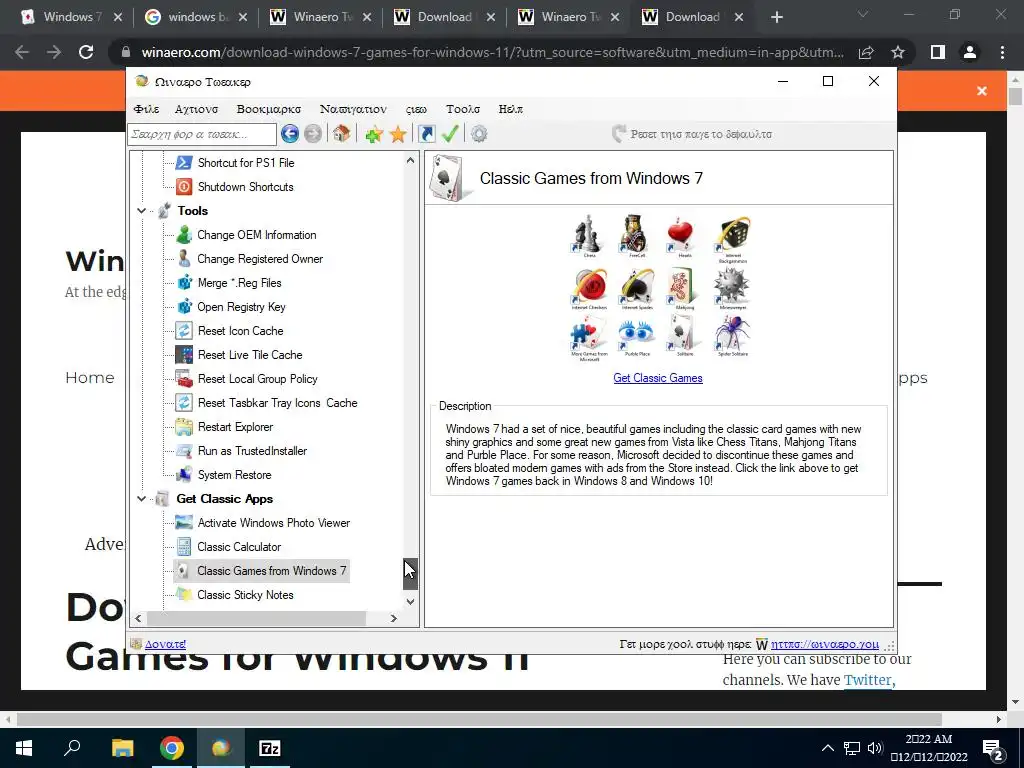
Task: Open the Help menu in Winaero Tweaker
Action: coord(511,109)
